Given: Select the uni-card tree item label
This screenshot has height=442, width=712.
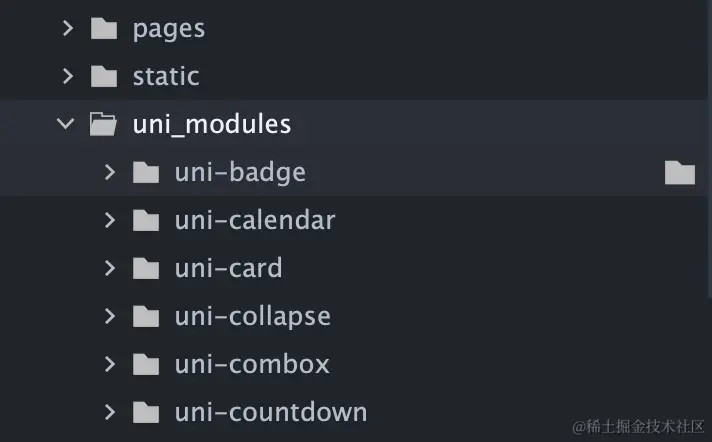Looking at the screenshot, I should tap(228, 268).
